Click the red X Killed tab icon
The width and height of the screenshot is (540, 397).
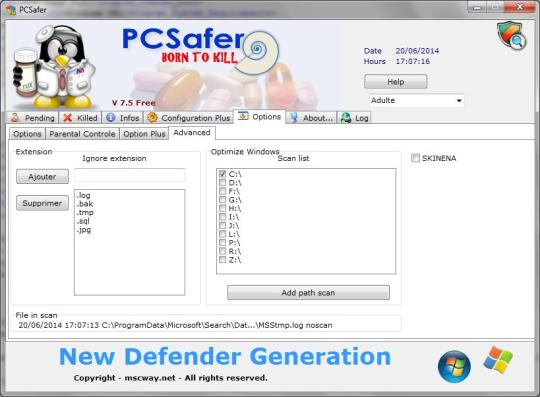coord(68,118)
